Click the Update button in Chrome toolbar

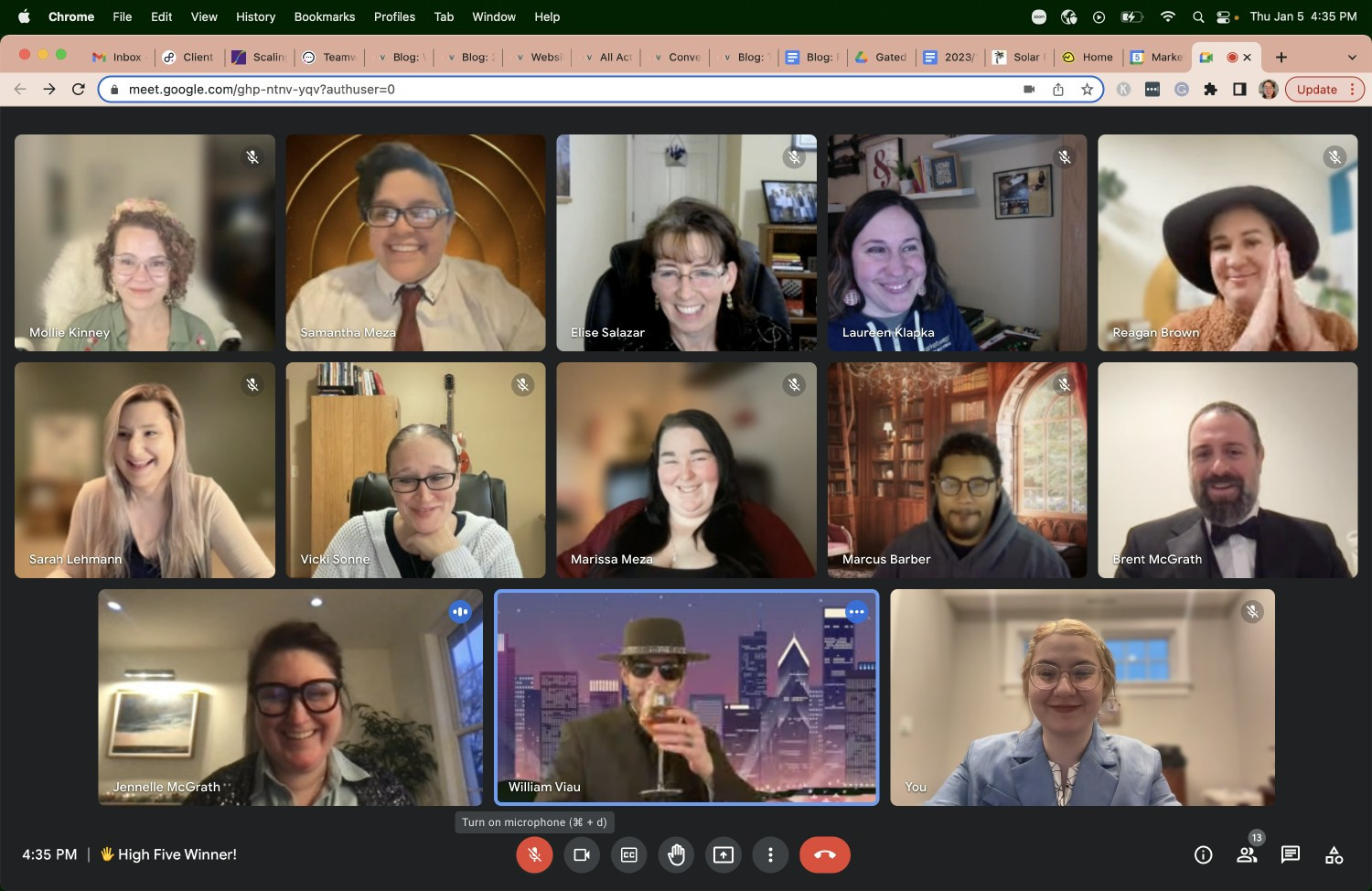pyautogui.click(x=1316, y=89)
